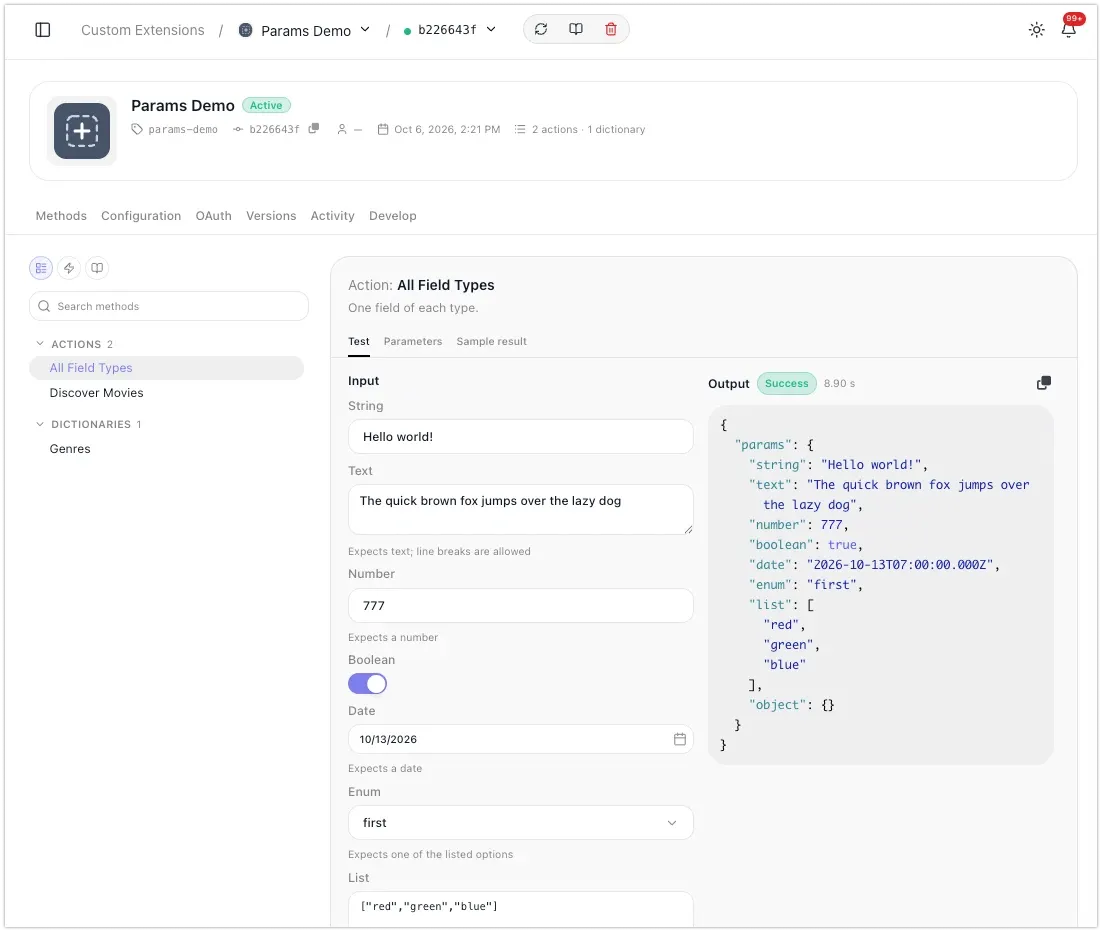
Task: Click '2 actions · 1 dictionary' text
Action: [588, 129]
